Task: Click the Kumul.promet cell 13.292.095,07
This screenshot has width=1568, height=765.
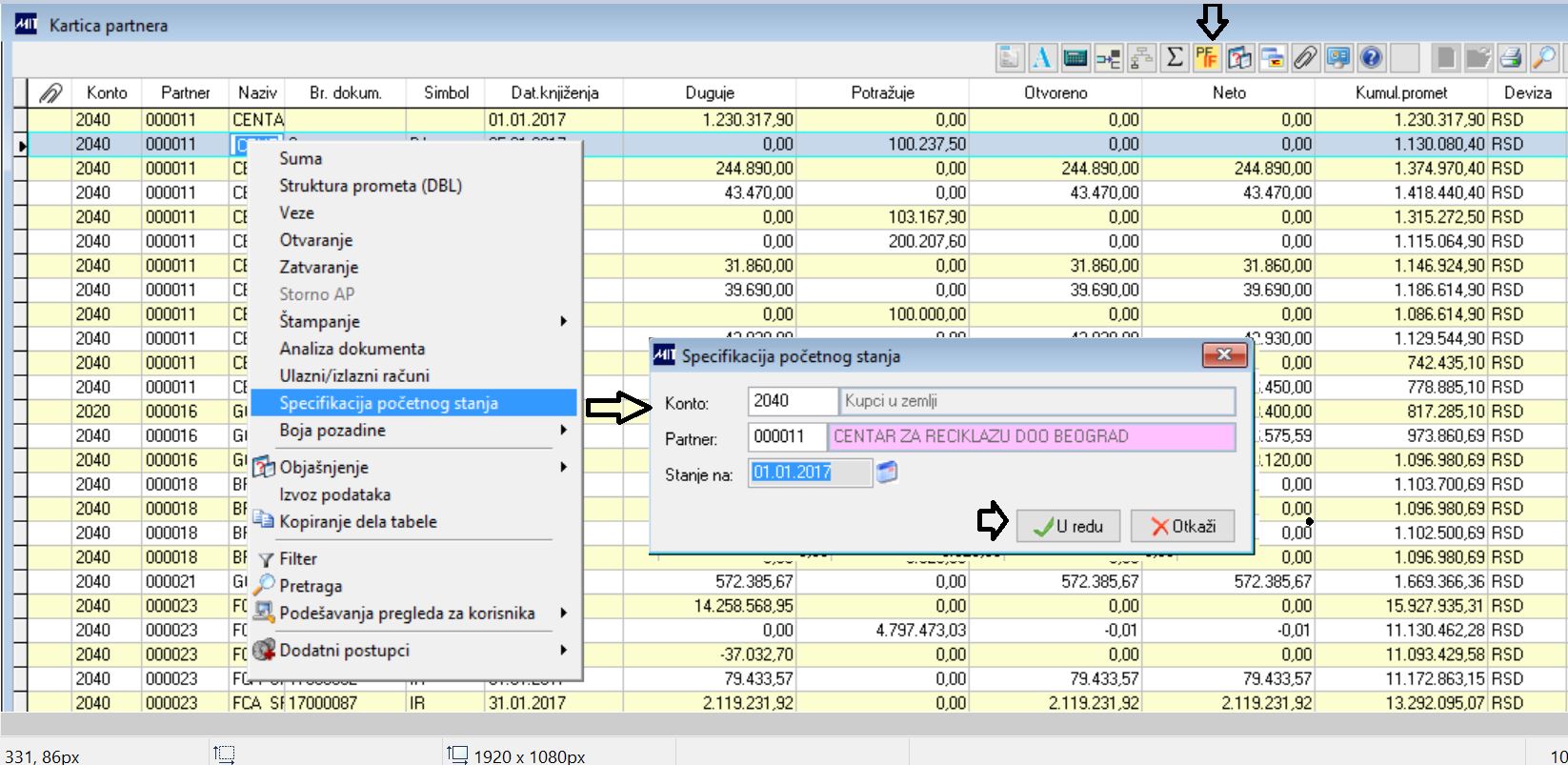Action: tap(1401, 703)
